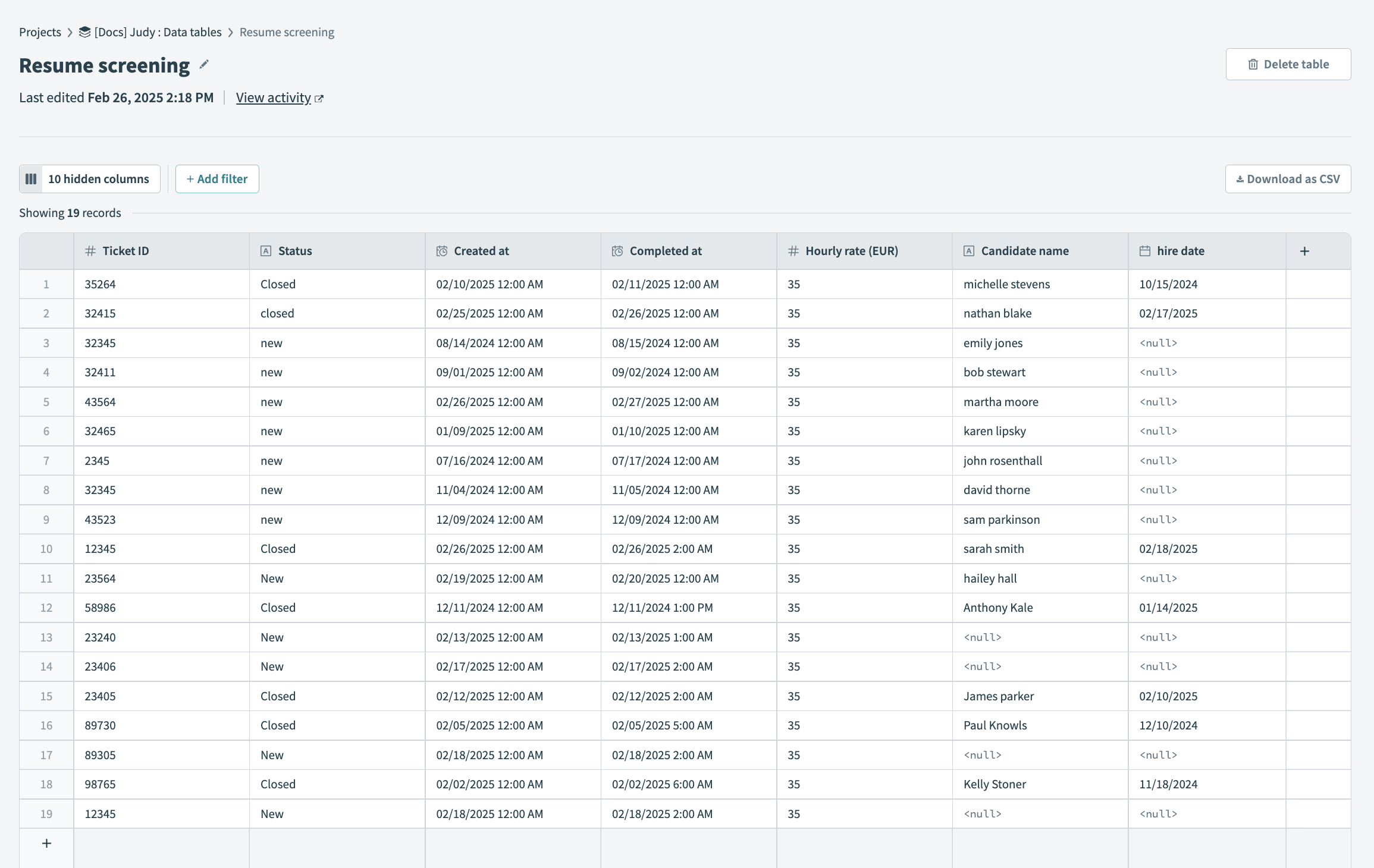Click the text-type icon in Status header
Viewport: 1374px width, 868px height.
[x=266, y=251]
